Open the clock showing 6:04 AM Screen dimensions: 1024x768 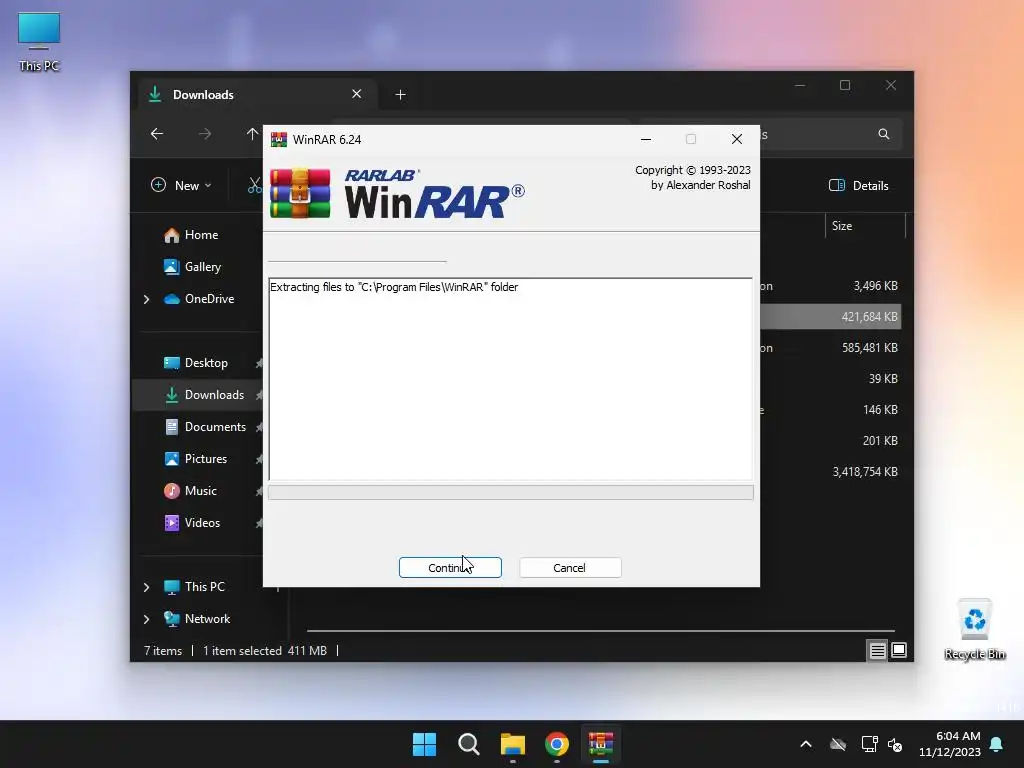[x=950, y=744]
